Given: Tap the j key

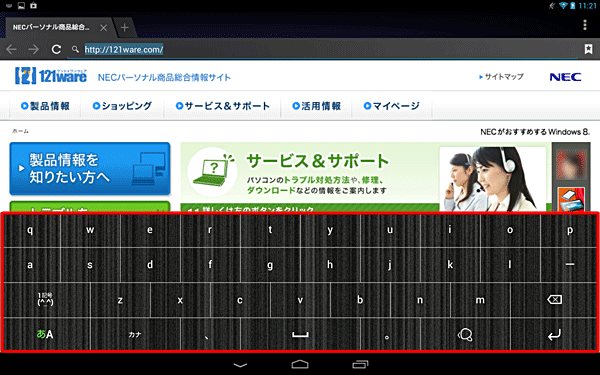Looking at the screenshot, I should [390, 264].
